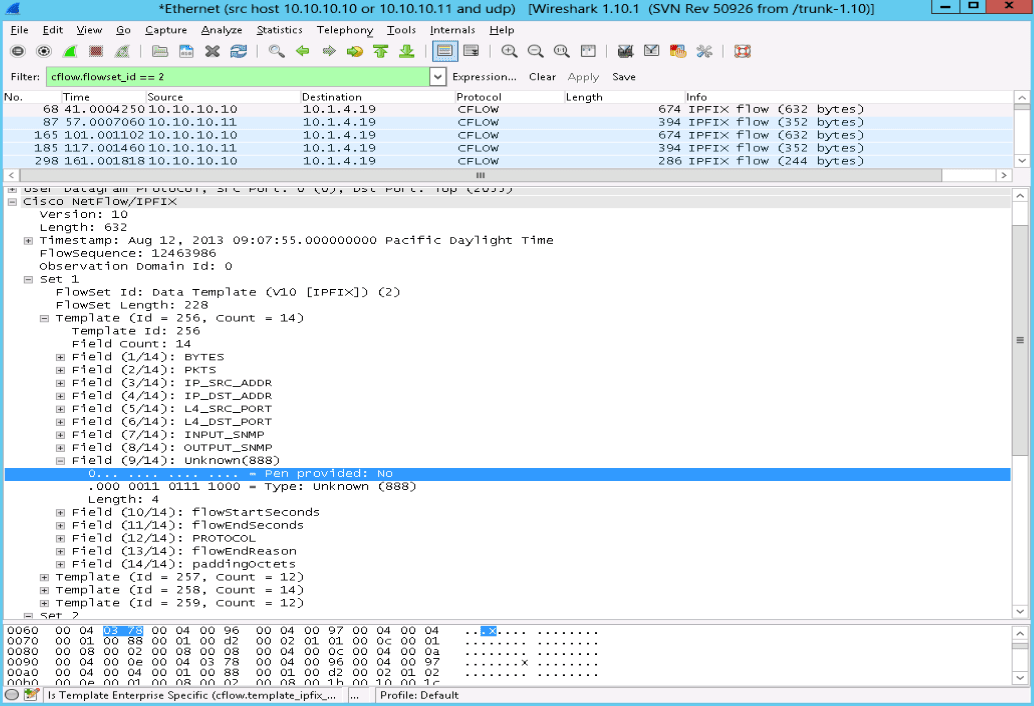Open capture options toolbar icon
This screenshot has width=1034, height=706.
point(44,51)
